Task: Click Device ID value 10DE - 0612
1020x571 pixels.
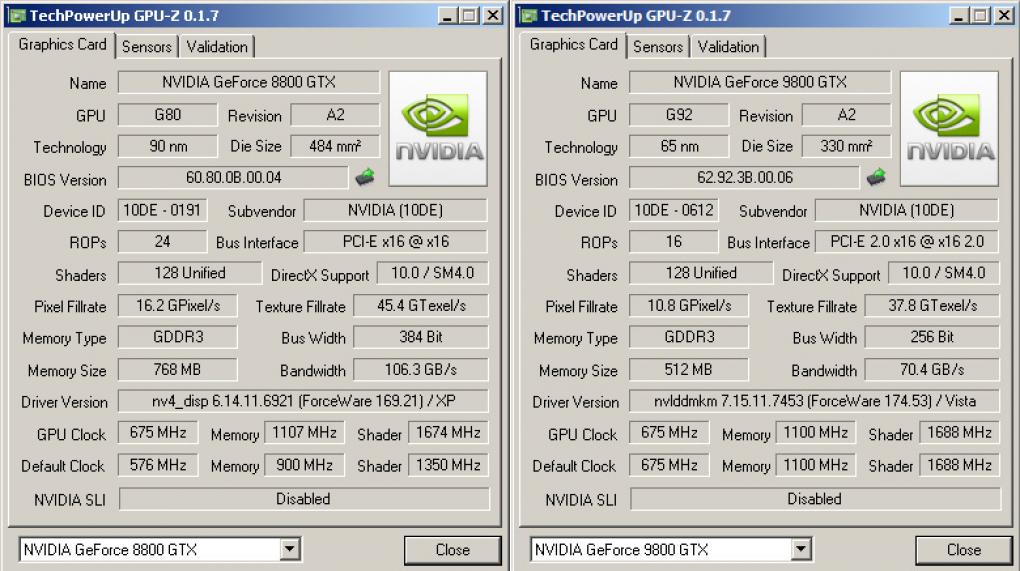Action: pyautogui.click(x=673, y=210)
